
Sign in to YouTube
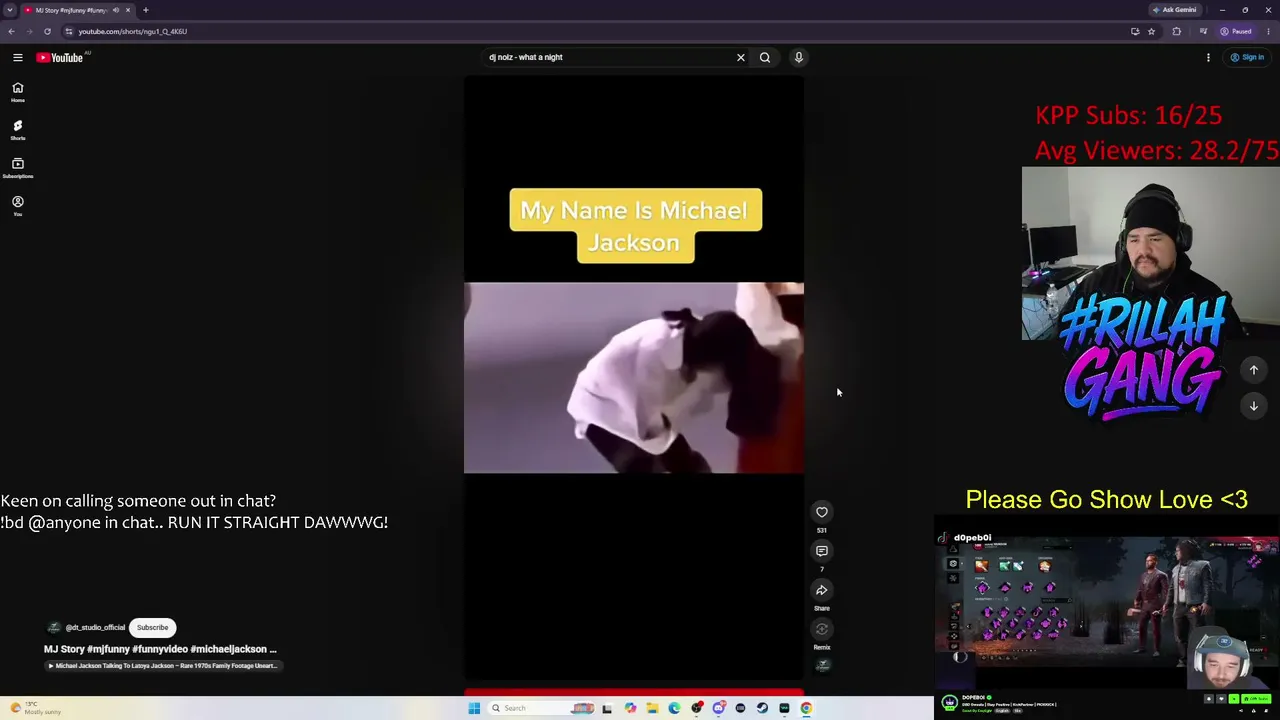pos(1247,57)
